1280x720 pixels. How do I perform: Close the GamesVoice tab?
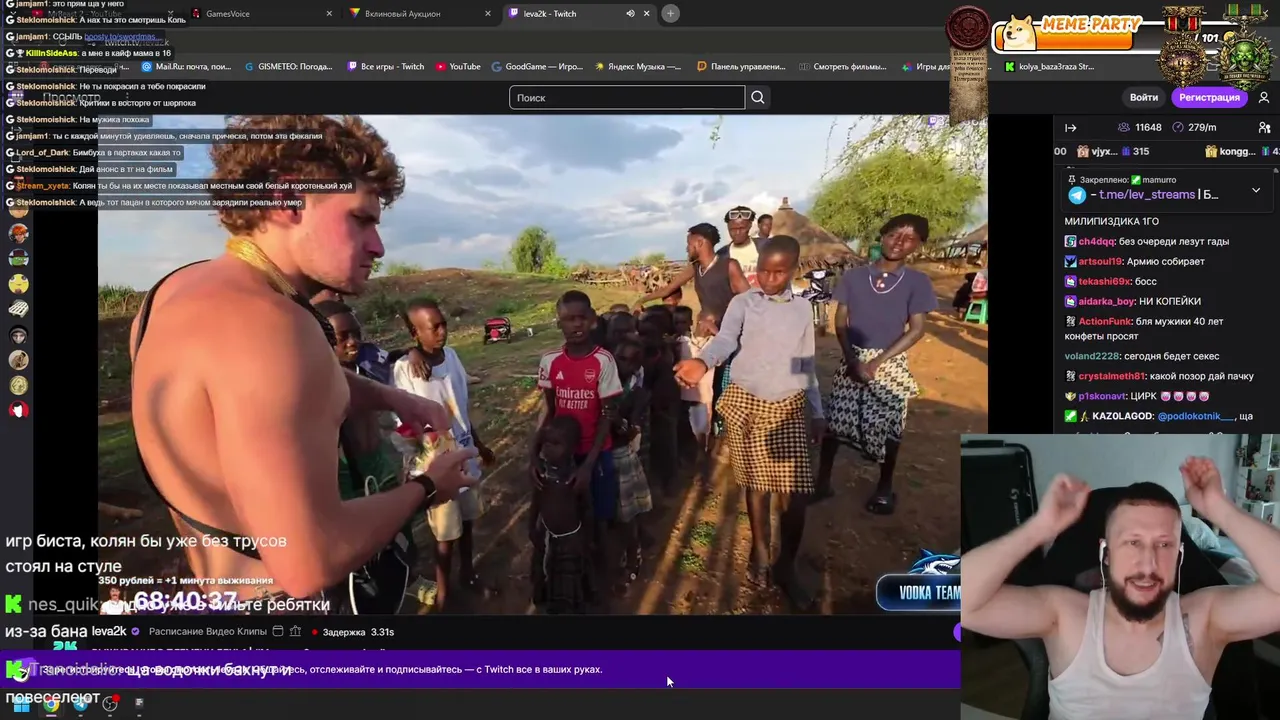click(329, 13)
